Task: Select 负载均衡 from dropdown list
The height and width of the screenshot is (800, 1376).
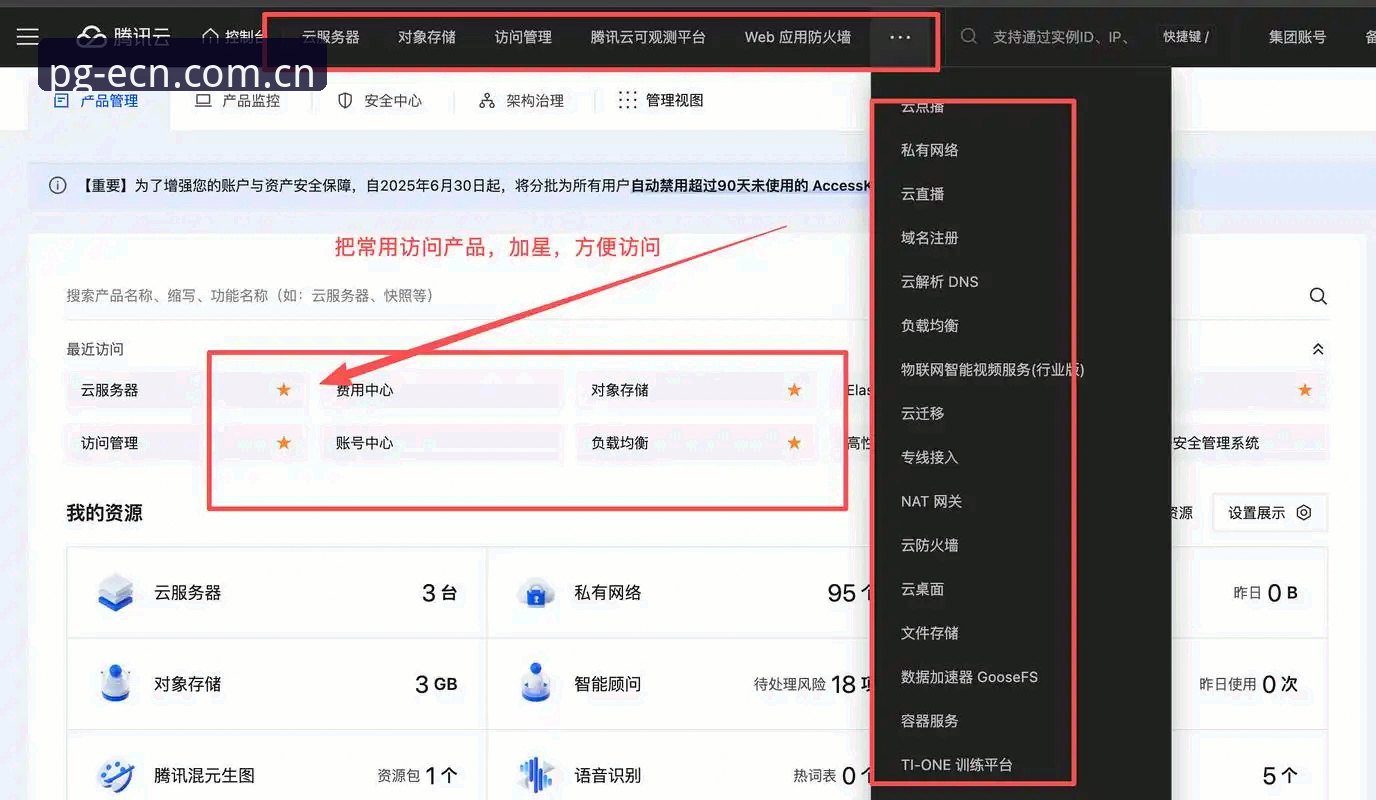Action: coord(930,326)
